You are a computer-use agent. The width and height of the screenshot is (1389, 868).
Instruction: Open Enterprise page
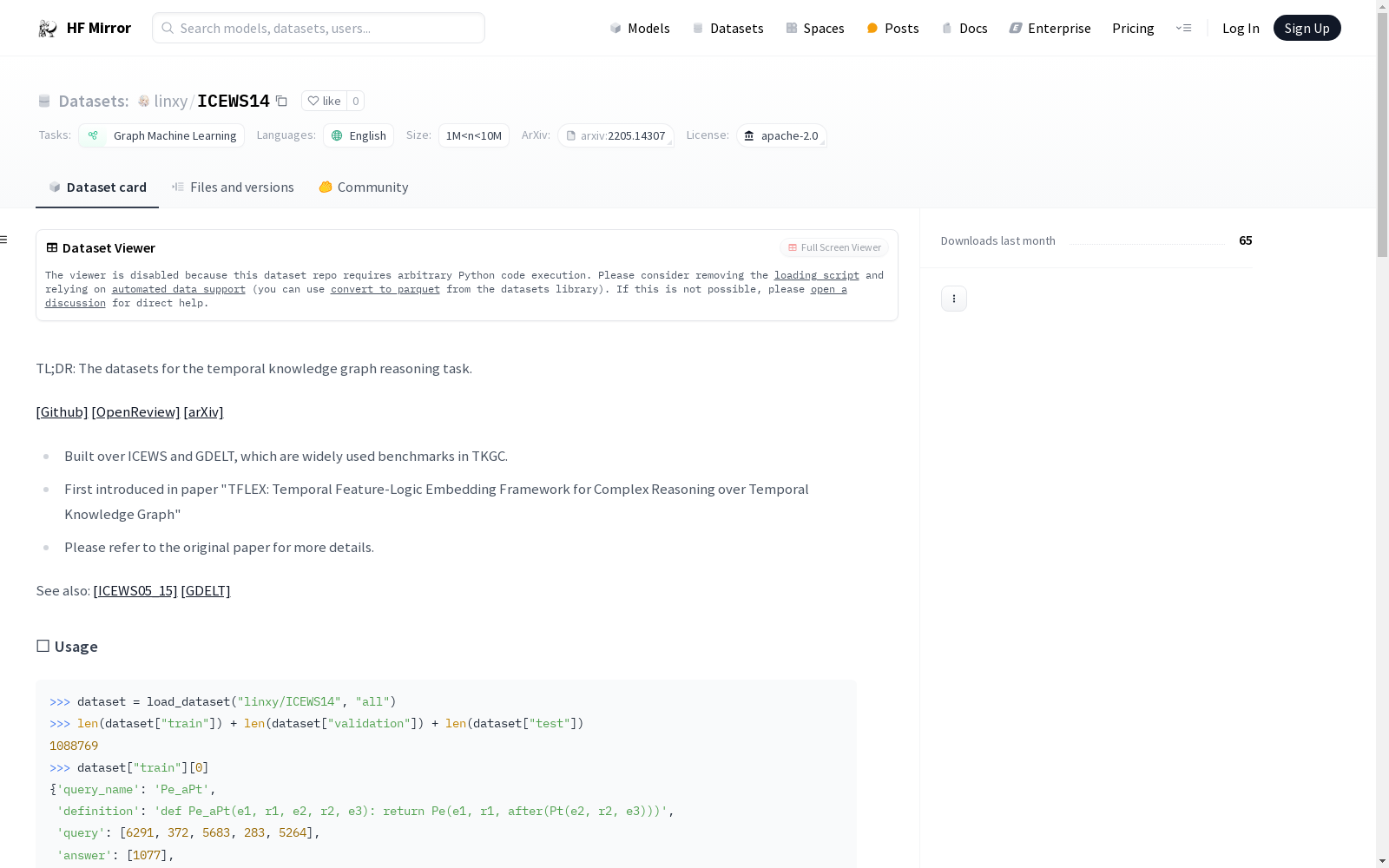[1050, 28]
